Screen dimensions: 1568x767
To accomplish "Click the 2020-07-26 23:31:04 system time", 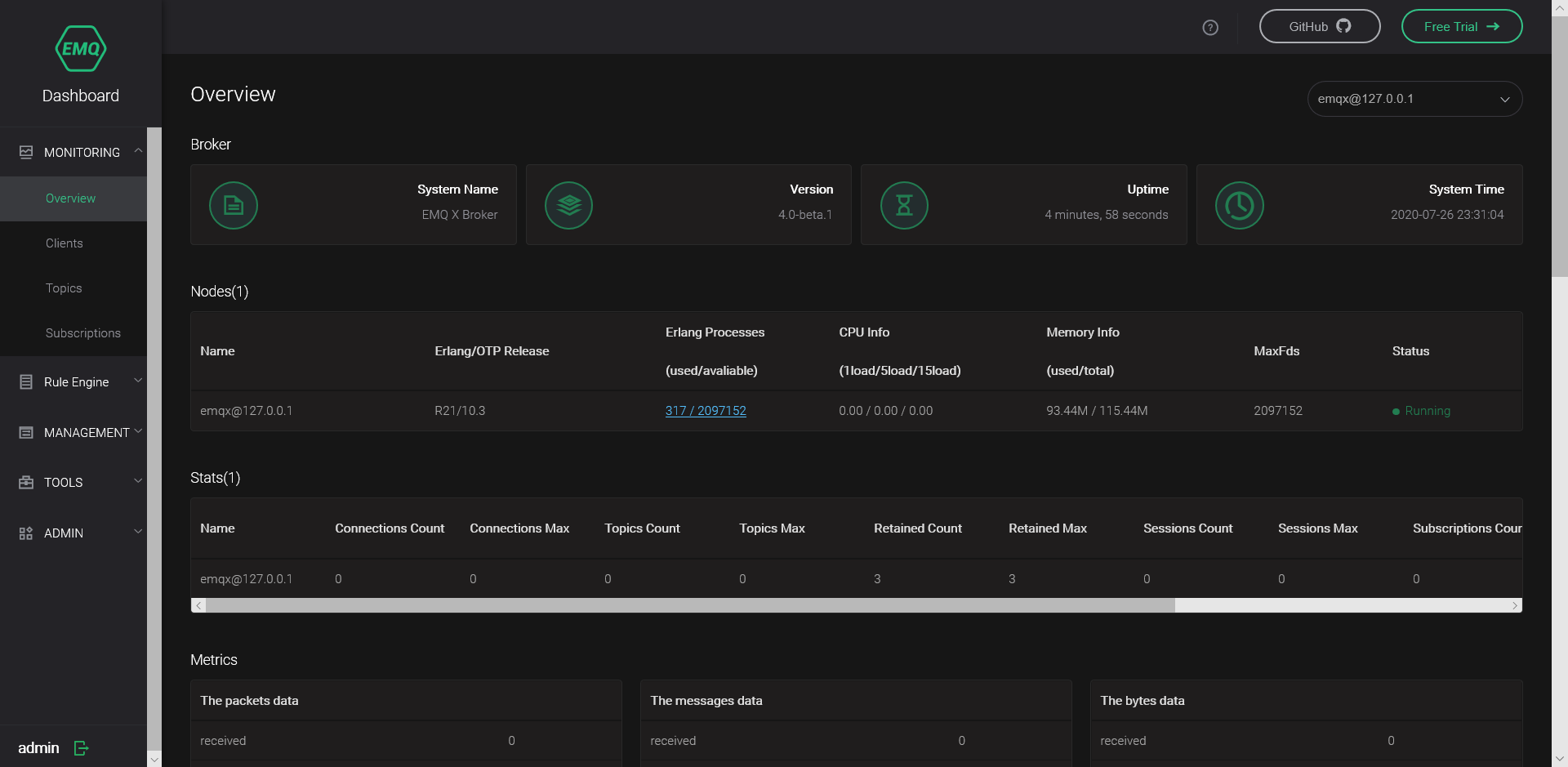I will tap(1447, 215).
